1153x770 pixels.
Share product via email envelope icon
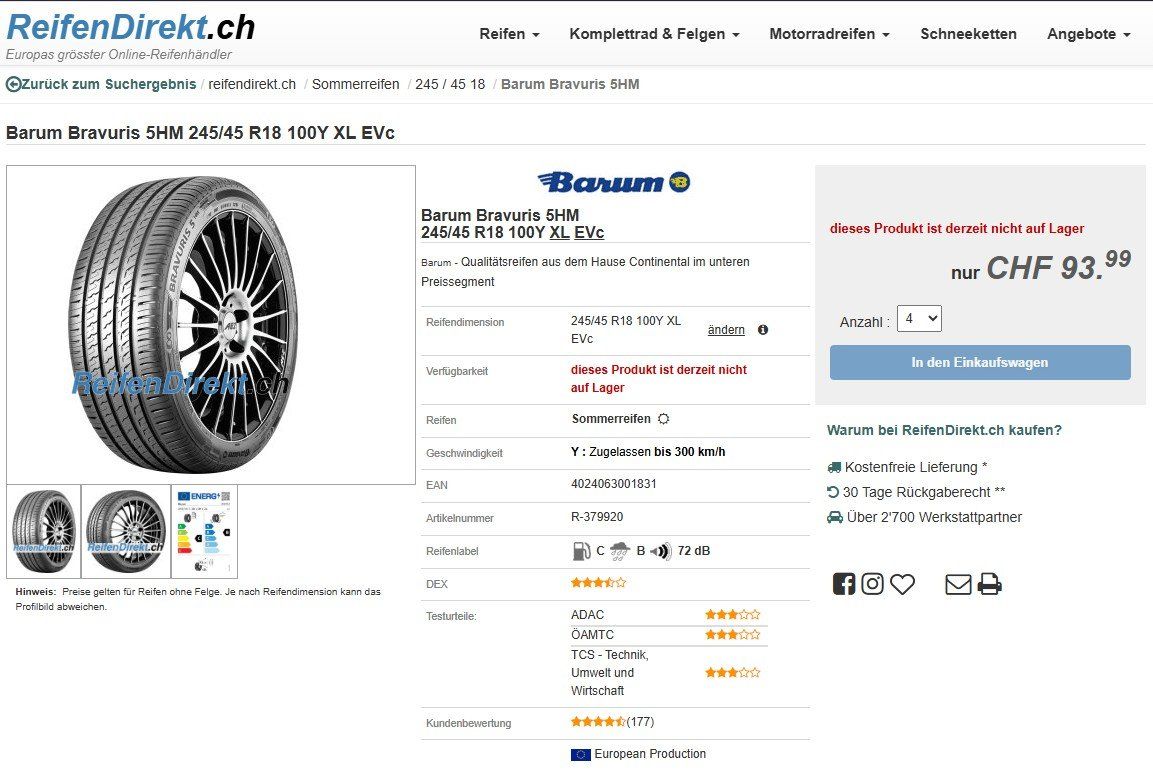click(x=958, y=585)
